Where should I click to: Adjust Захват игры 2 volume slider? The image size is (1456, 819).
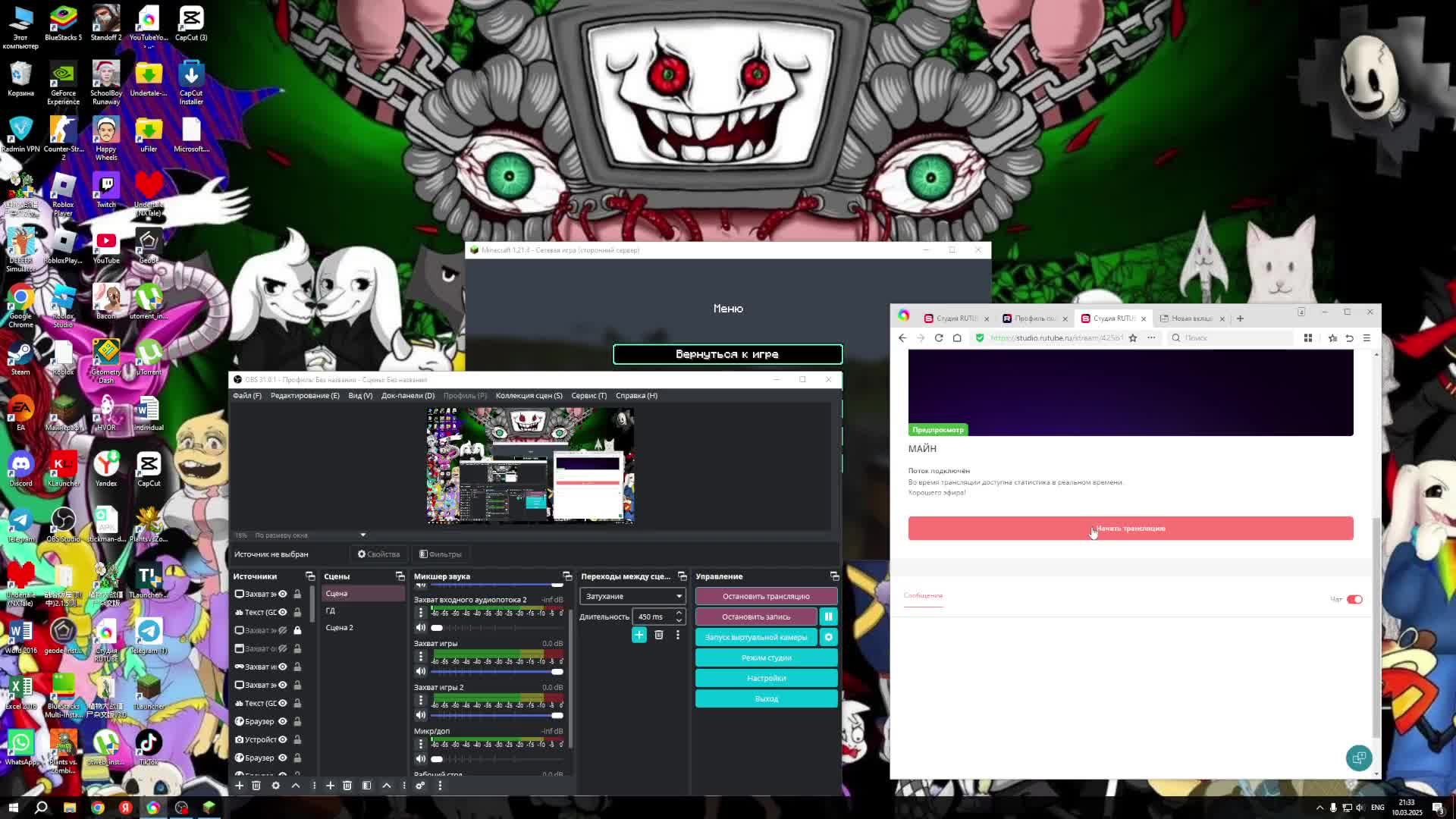pyautogui.click(x=497, y=716)
